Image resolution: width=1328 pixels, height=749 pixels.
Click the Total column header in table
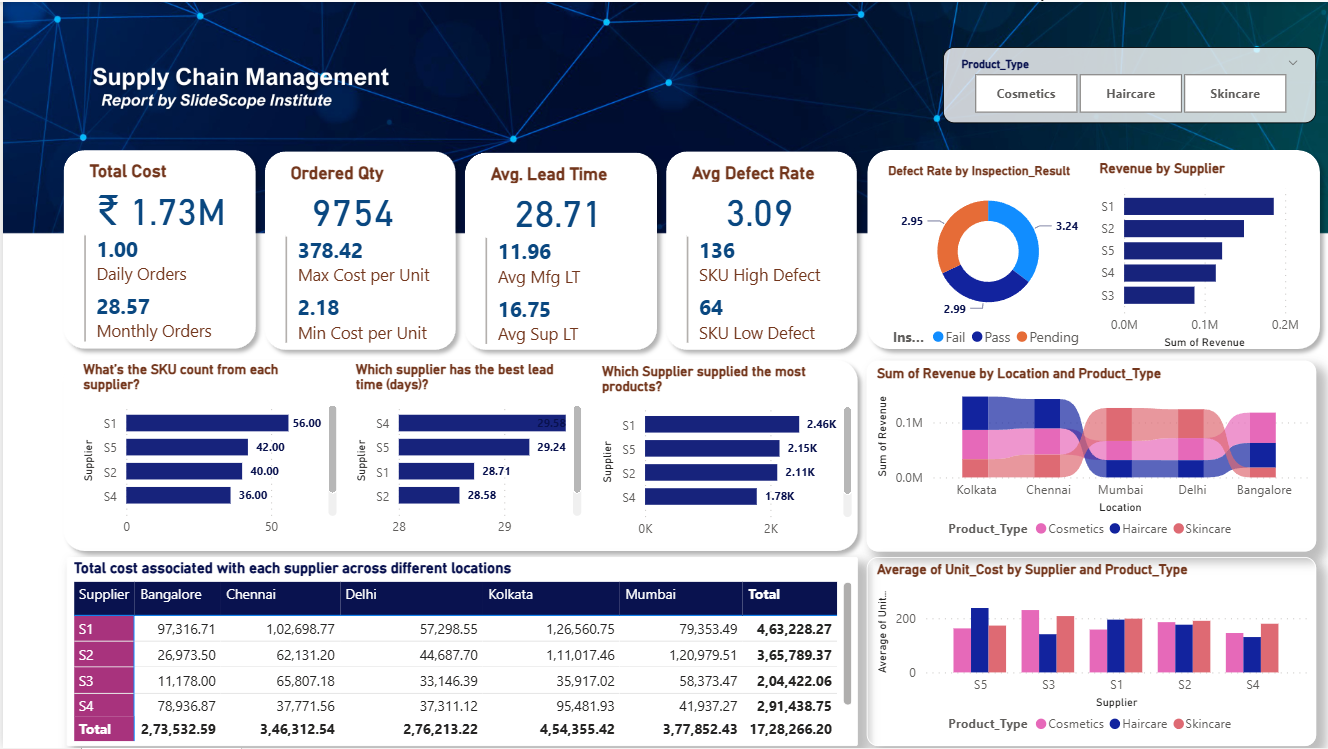pos(764,594)
